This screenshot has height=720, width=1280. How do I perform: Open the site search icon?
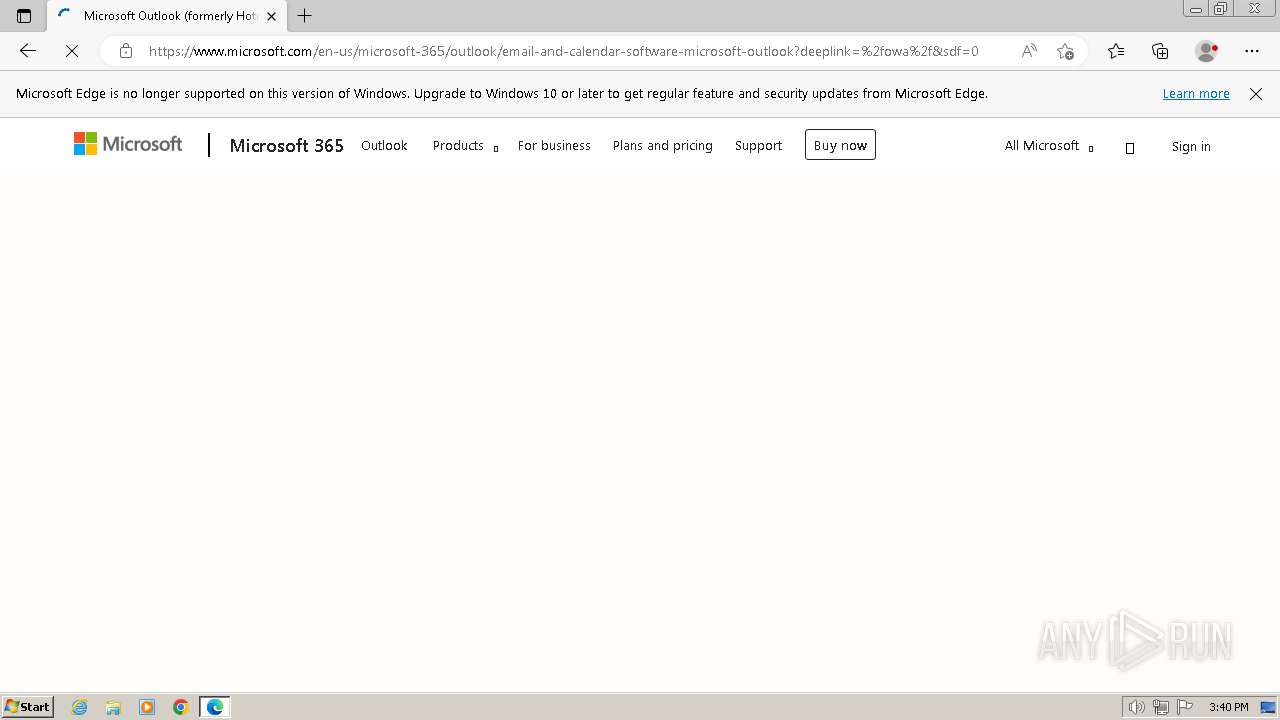pos(1130,147)
